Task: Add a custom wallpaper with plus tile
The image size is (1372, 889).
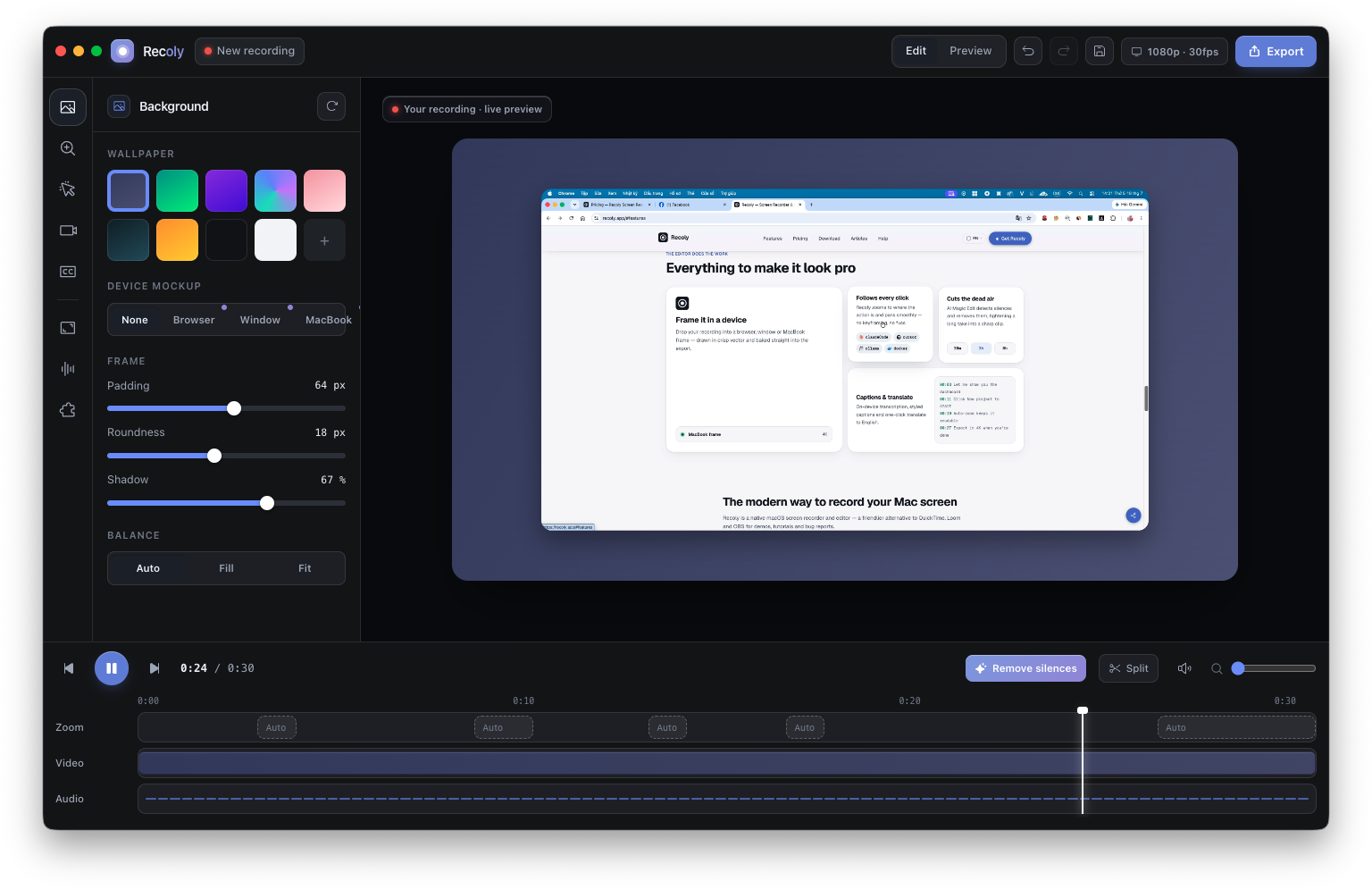Action: click(324, 240)
